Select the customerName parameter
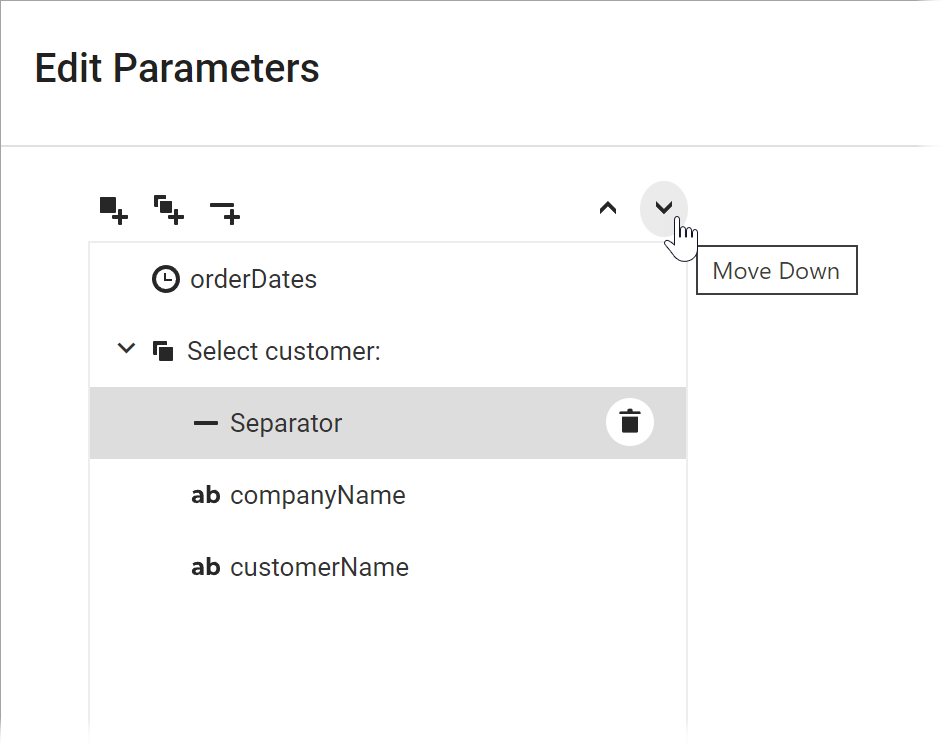Screen dimensions: 946x748 (x=319, y=567)
